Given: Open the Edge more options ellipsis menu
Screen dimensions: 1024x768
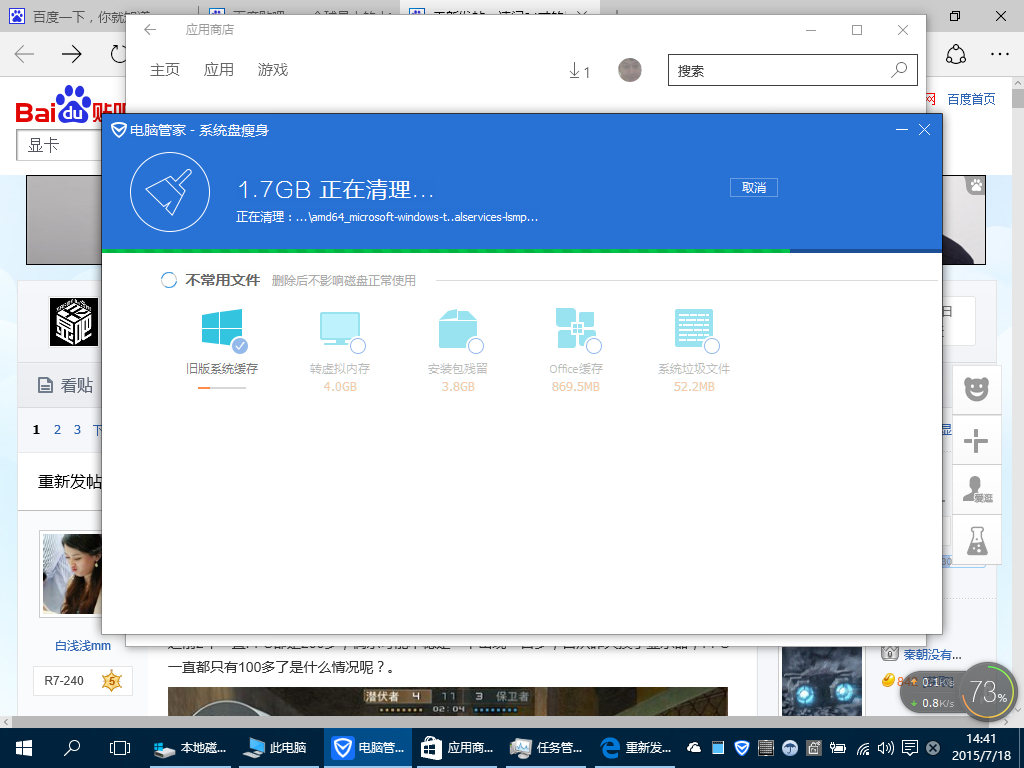Looking at the screenshot, I should point(1000,54).
